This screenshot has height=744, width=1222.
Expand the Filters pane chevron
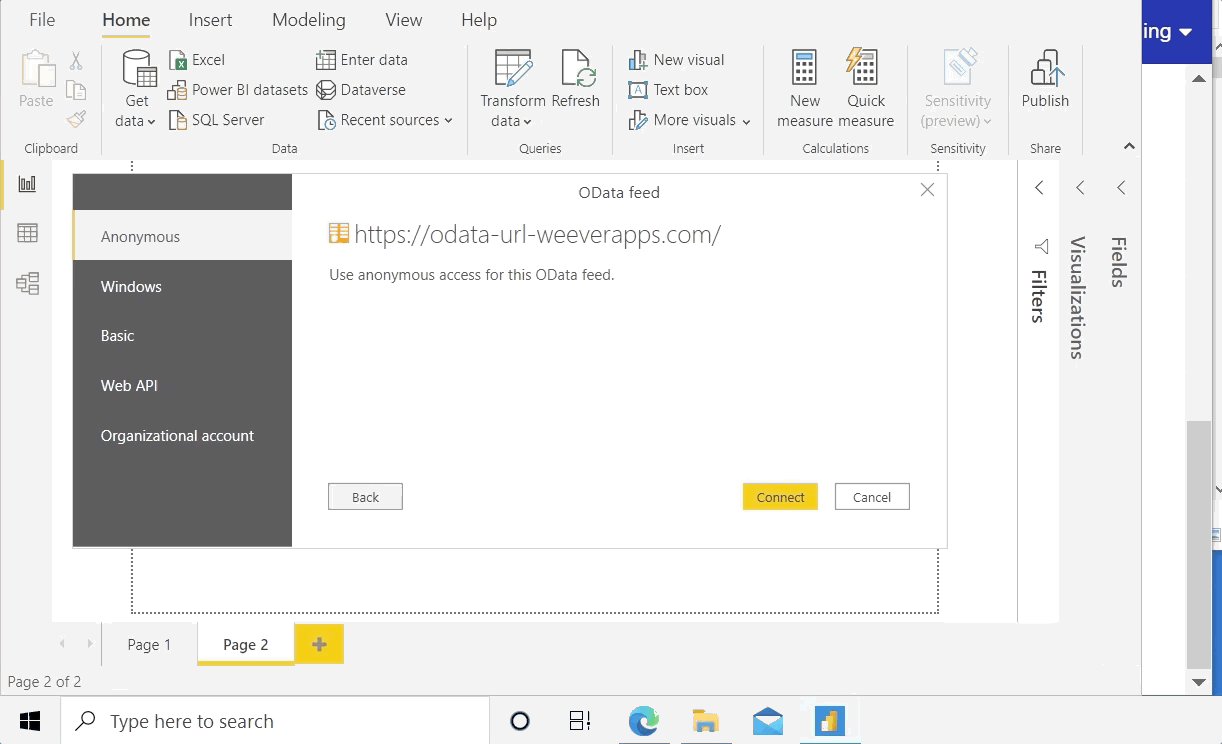tap(1039, 187)
